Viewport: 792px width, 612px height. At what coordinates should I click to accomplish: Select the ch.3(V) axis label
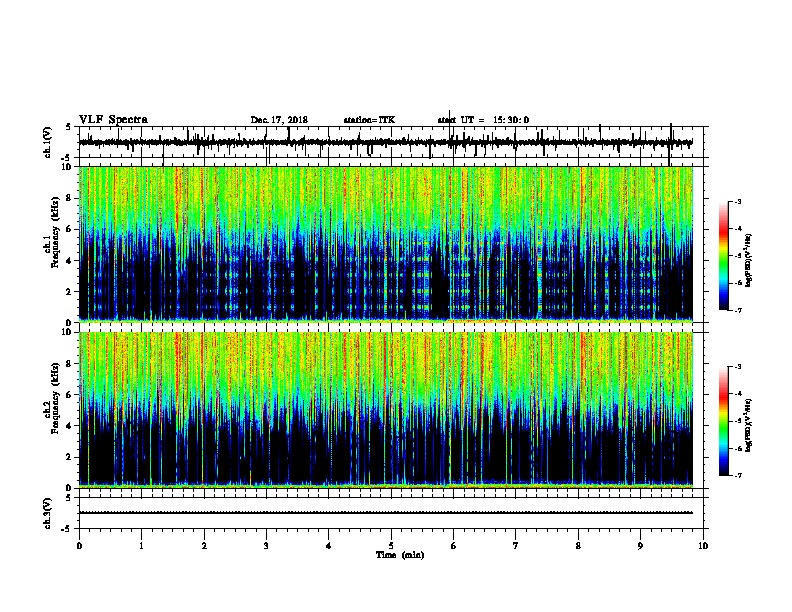[48, 513]
